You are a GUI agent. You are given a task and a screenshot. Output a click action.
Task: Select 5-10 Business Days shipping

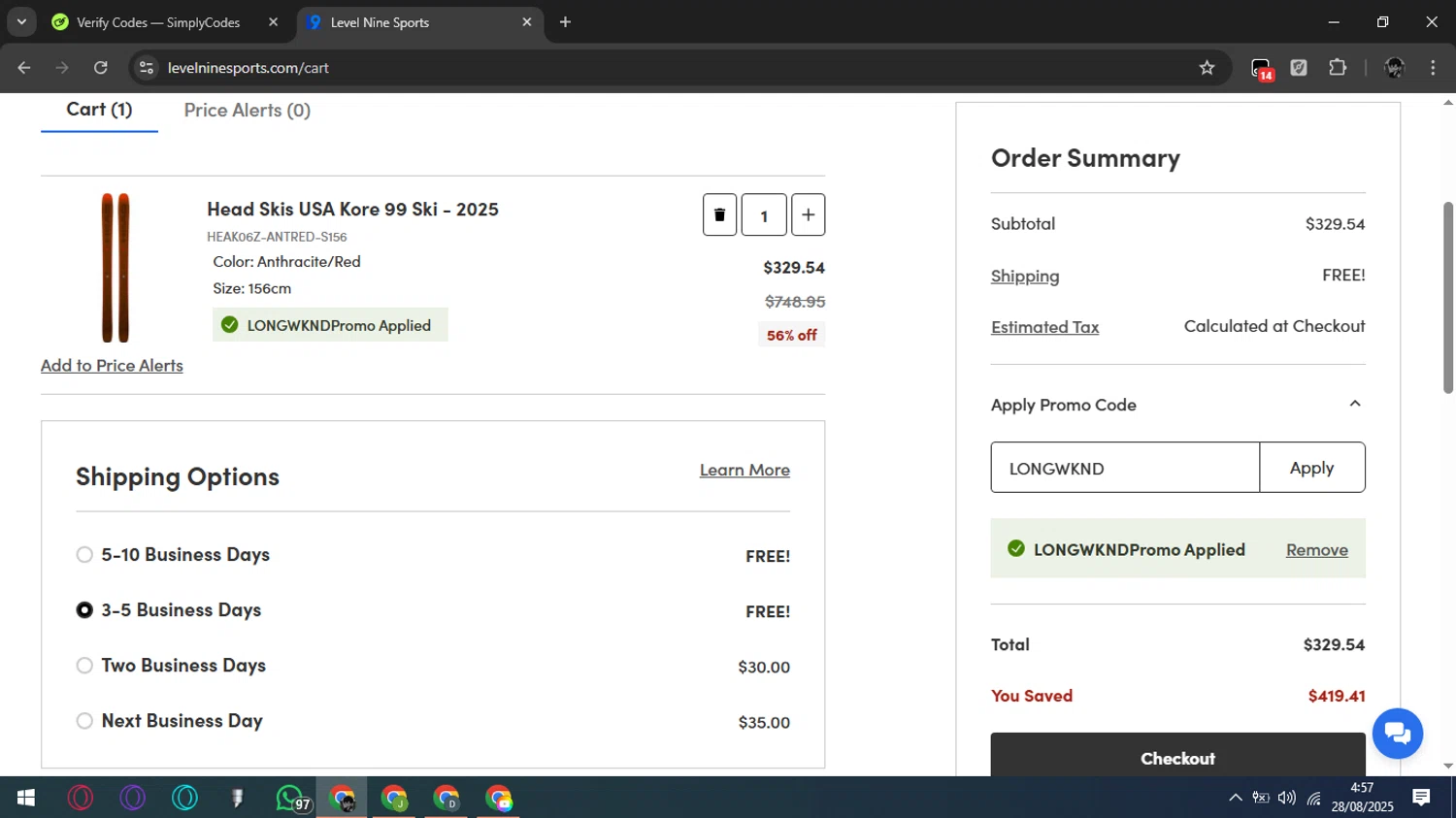tap(84, 555)
